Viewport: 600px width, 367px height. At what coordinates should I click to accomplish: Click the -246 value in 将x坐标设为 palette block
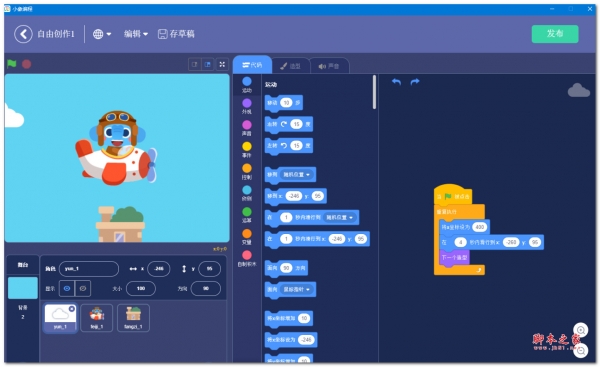coord(306,340)
